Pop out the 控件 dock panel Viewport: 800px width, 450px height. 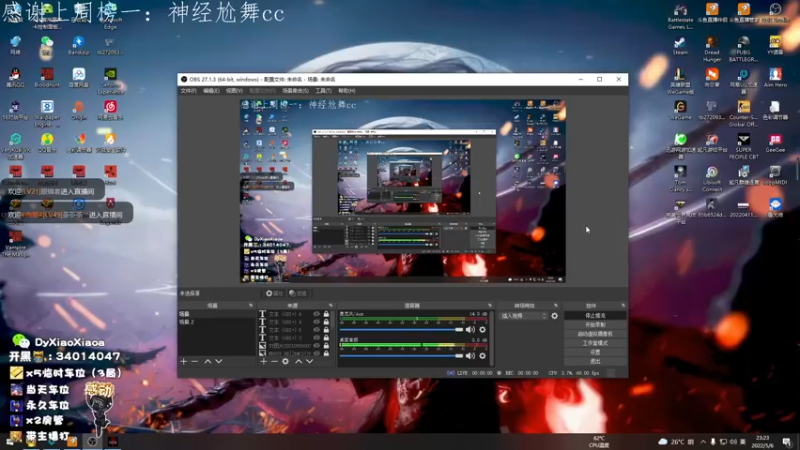(x=622, y=306)
